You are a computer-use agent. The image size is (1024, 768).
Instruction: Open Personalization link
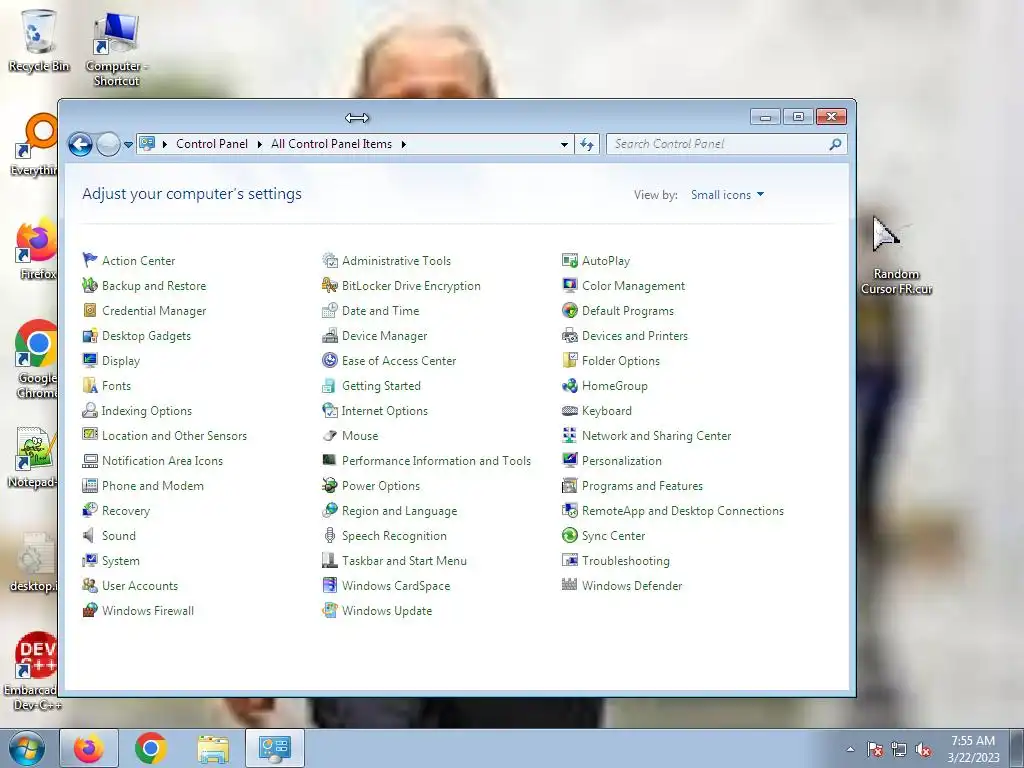(622, 460)
